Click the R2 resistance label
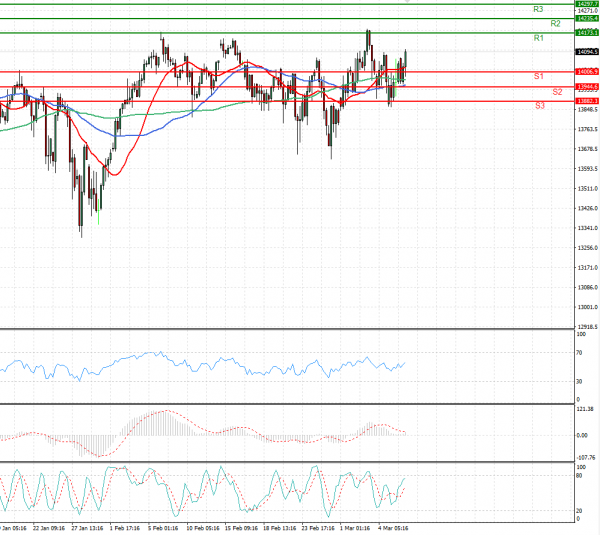The height and width of the screenshot is (535, 600). pos(555,24)
